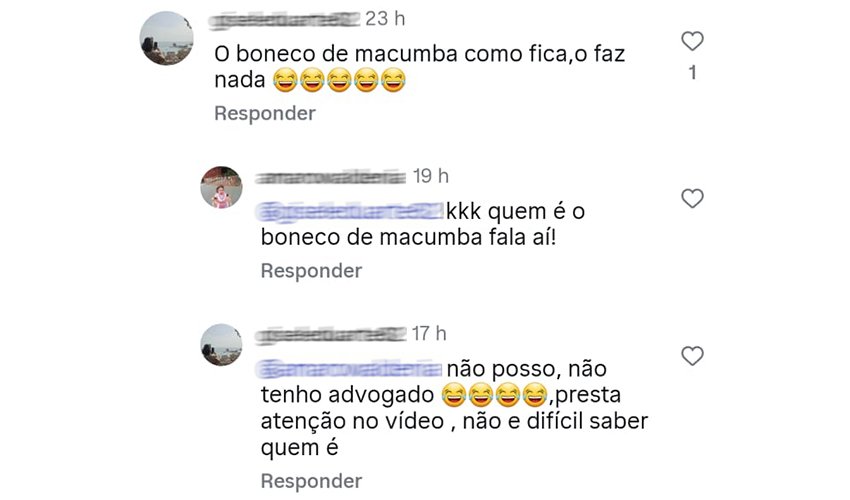Follow the blue mention before "não posso, não"

pyautogui.click(x=350, y=369)
